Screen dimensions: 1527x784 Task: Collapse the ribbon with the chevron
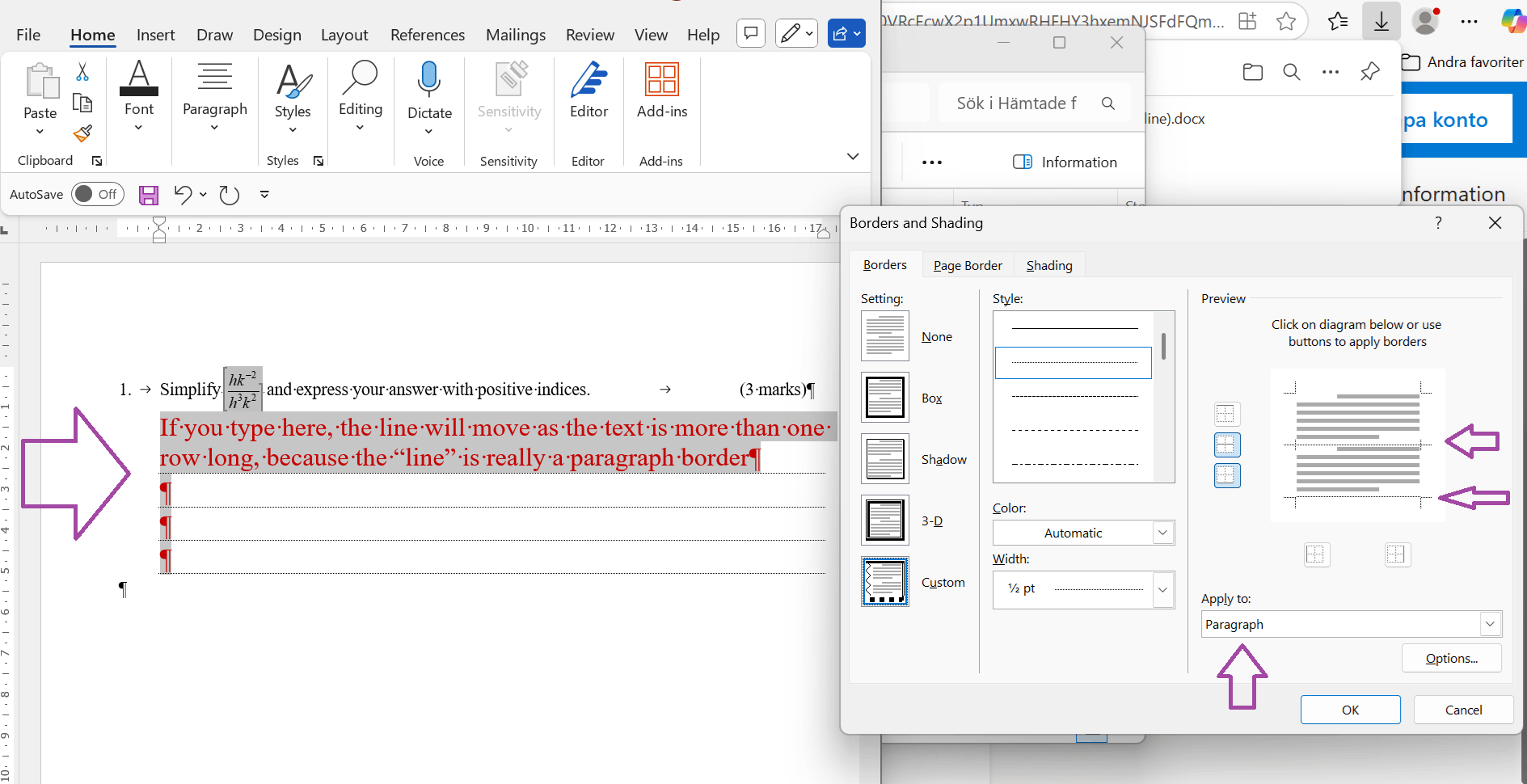point(853,156)
